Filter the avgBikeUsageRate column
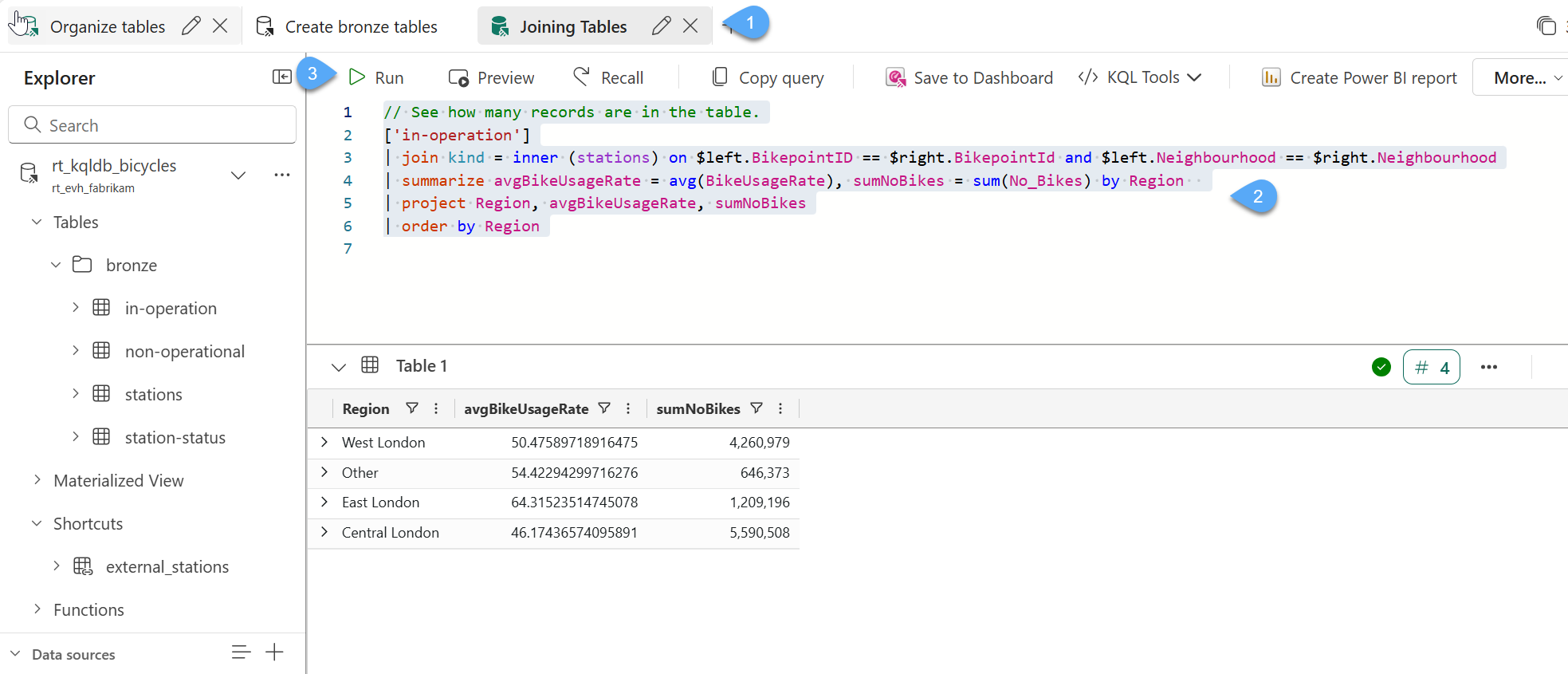 click(604, 408)
